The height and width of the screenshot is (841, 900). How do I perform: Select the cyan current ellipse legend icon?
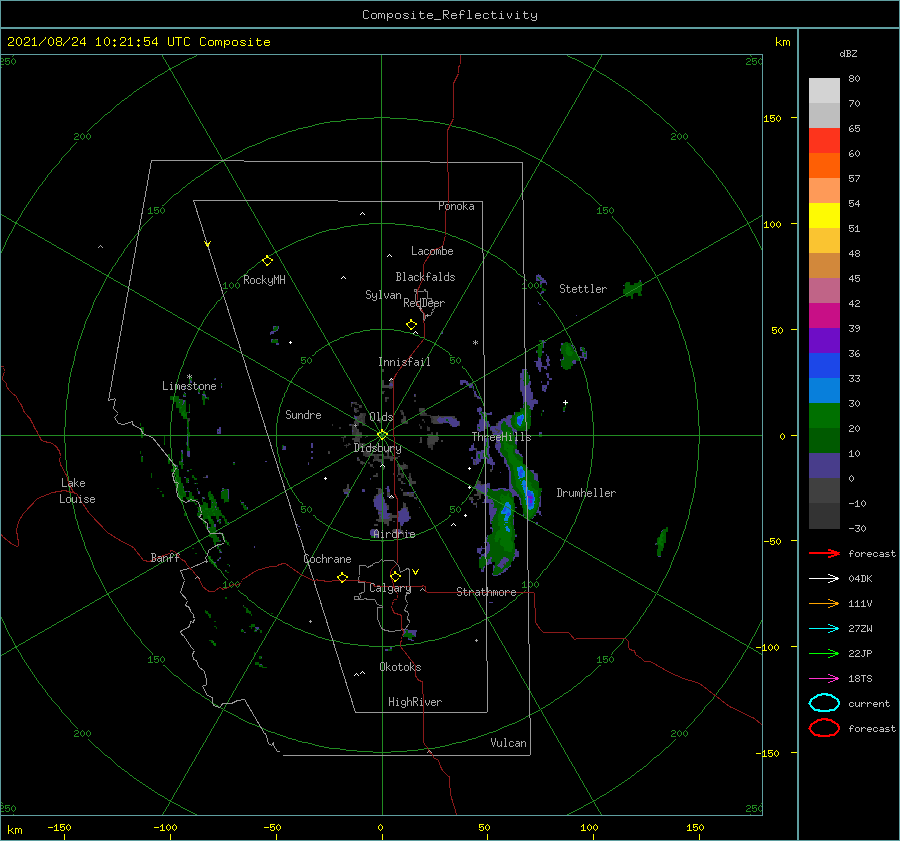824,703
